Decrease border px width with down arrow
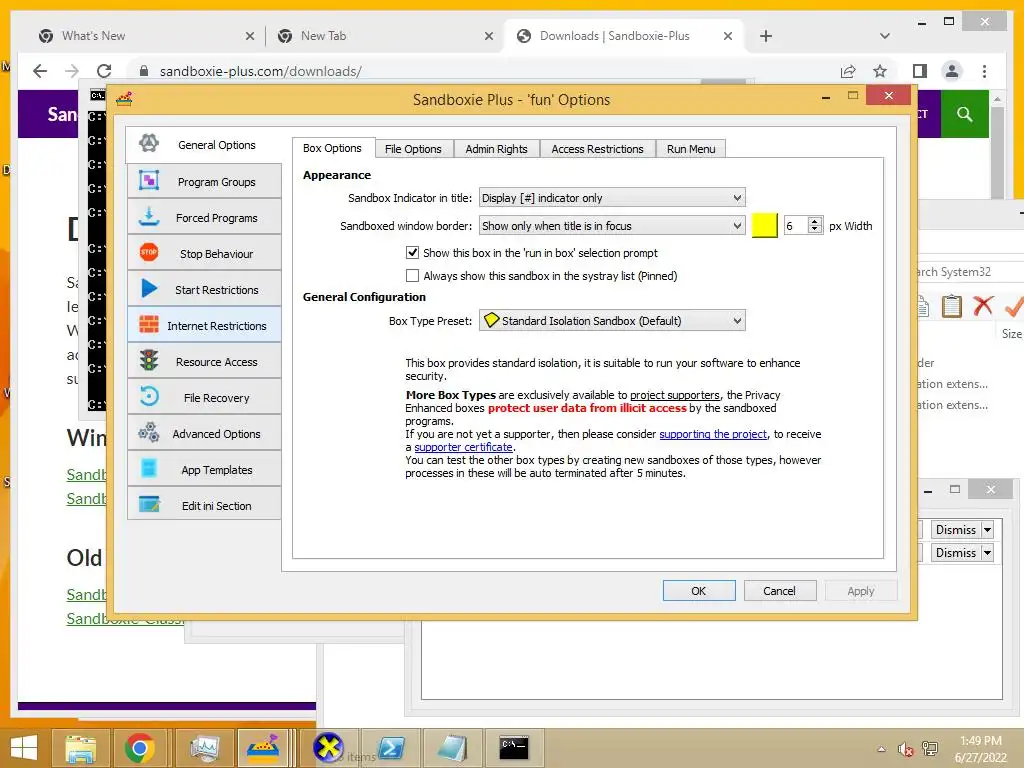This screenshot has width=1024, height=768. click(814, 230)
